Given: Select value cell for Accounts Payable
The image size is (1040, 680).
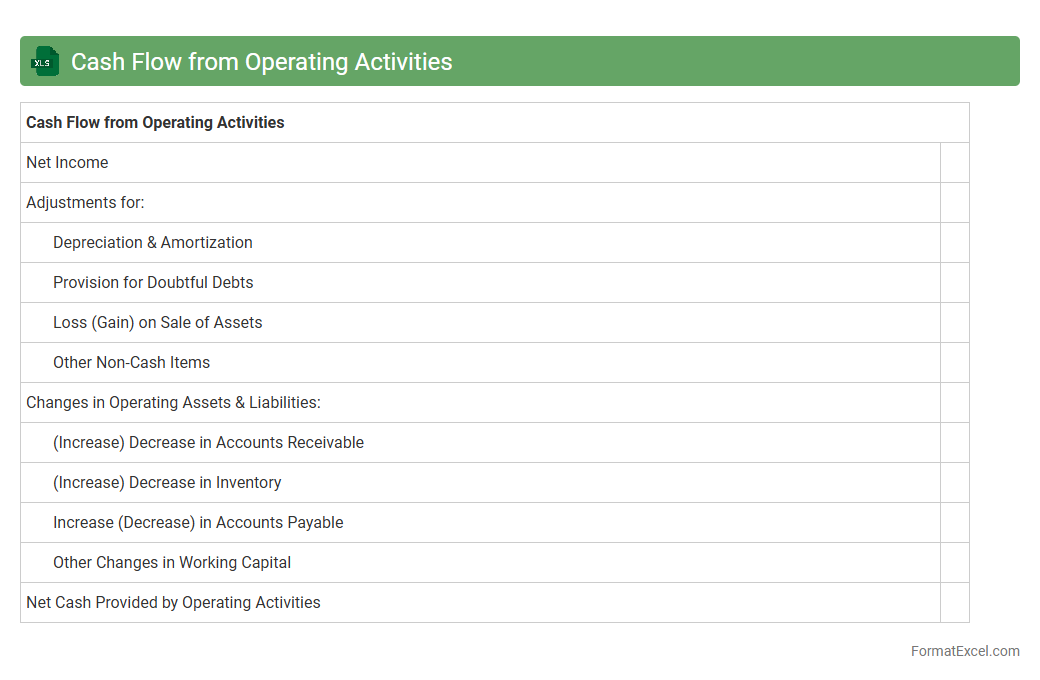Looking at the screenshot, I should [954, 523].
